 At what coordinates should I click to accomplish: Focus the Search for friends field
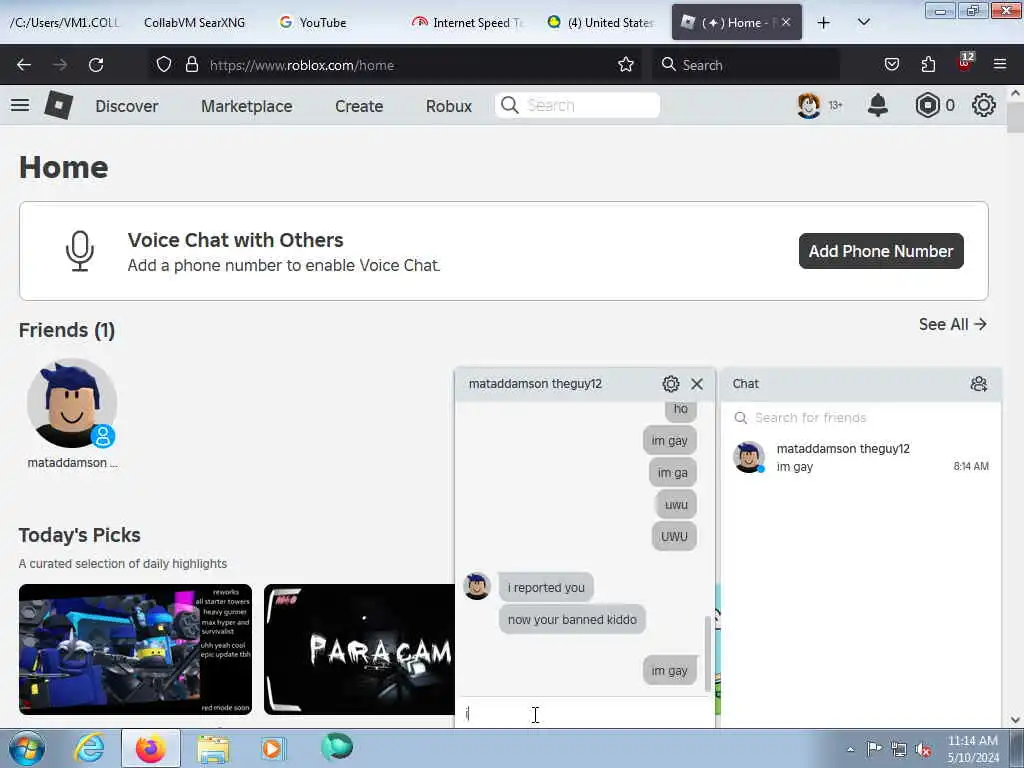point(861,417)
